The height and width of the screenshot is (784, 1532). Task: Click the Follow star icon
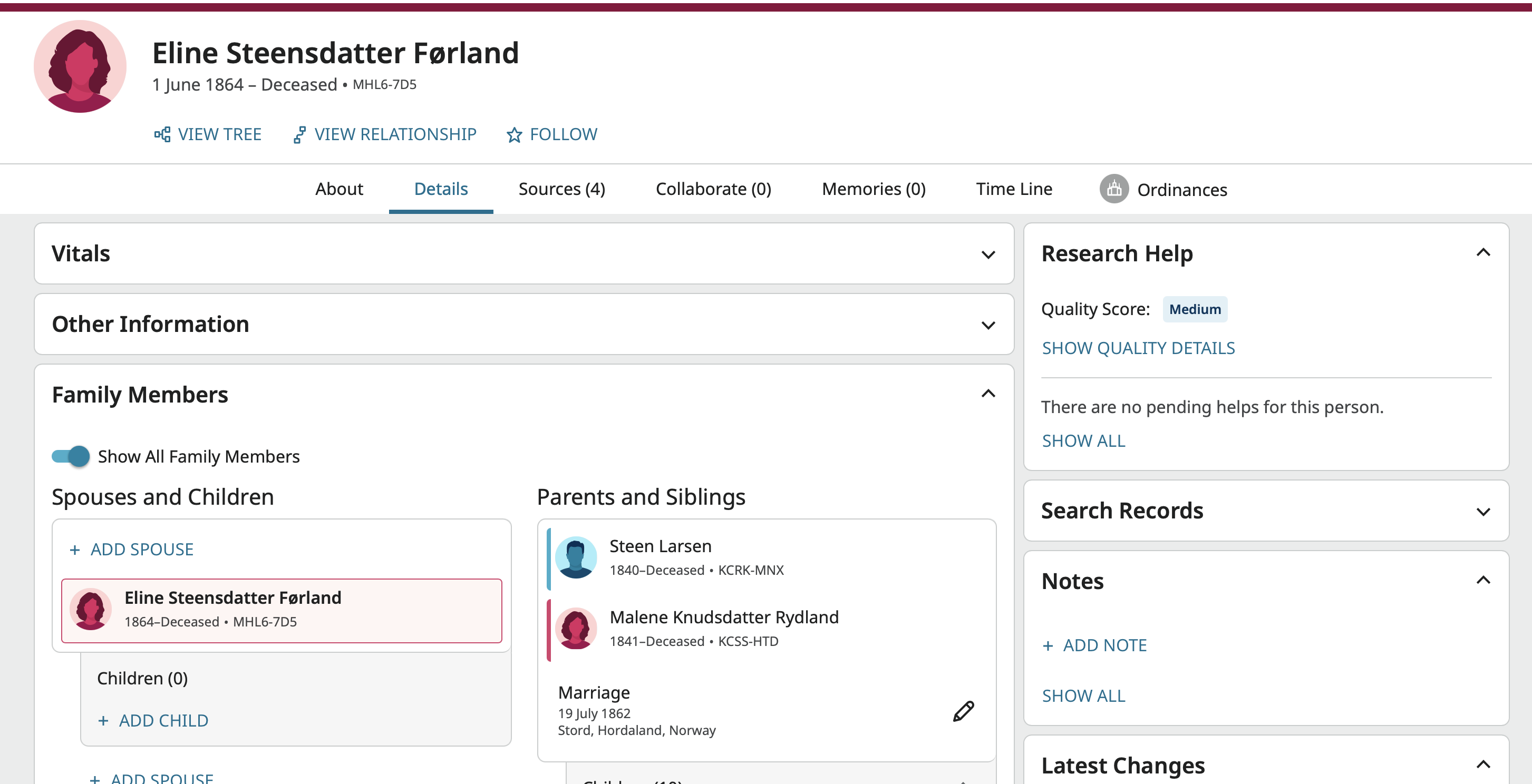point(514,134)
